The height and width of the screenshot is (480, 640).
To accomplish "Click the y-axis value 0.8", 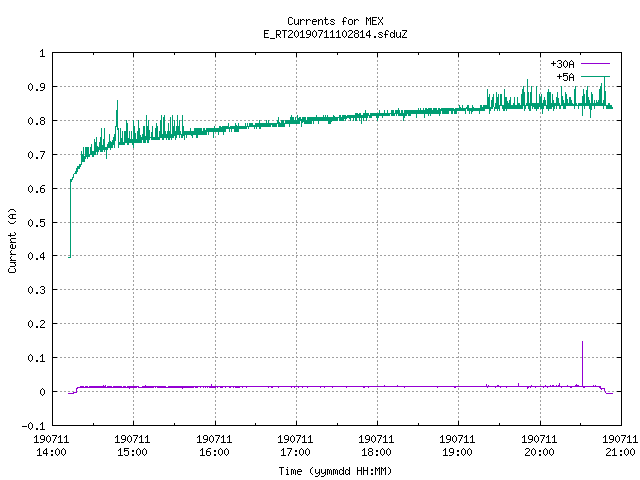I will [36, 121].
